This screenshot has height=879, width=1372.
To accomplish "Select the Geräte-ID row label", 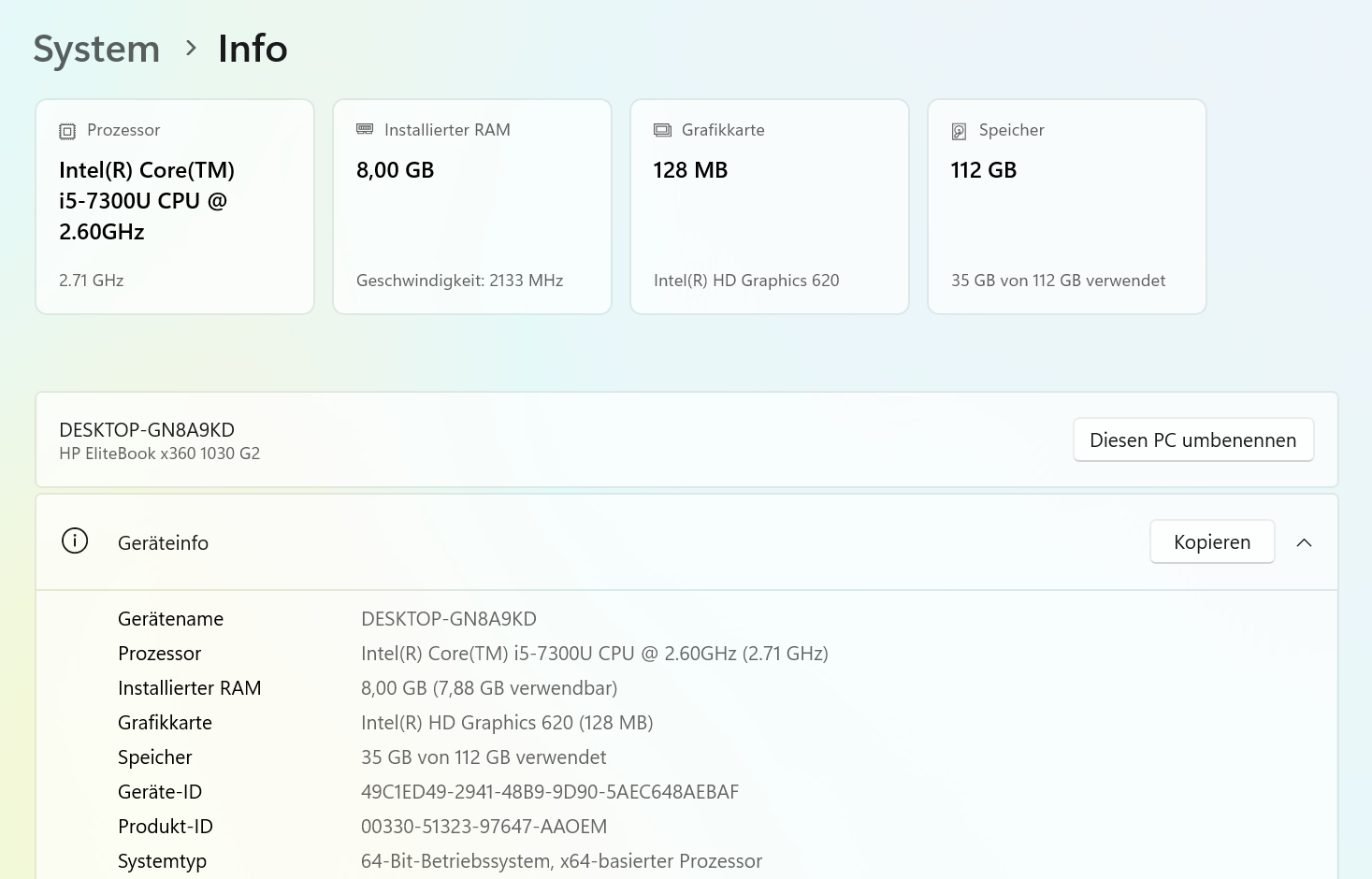I will coord(160,792).
